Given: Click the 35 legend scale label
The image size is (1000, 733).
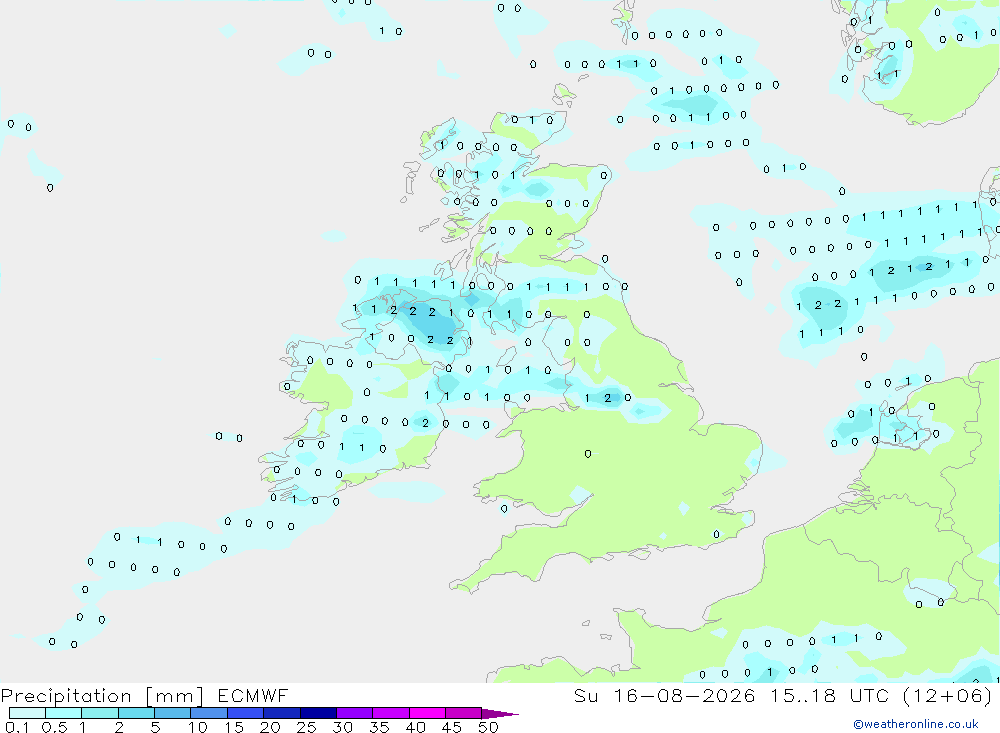Looking at the screenshot, I should tap(379, 727).
